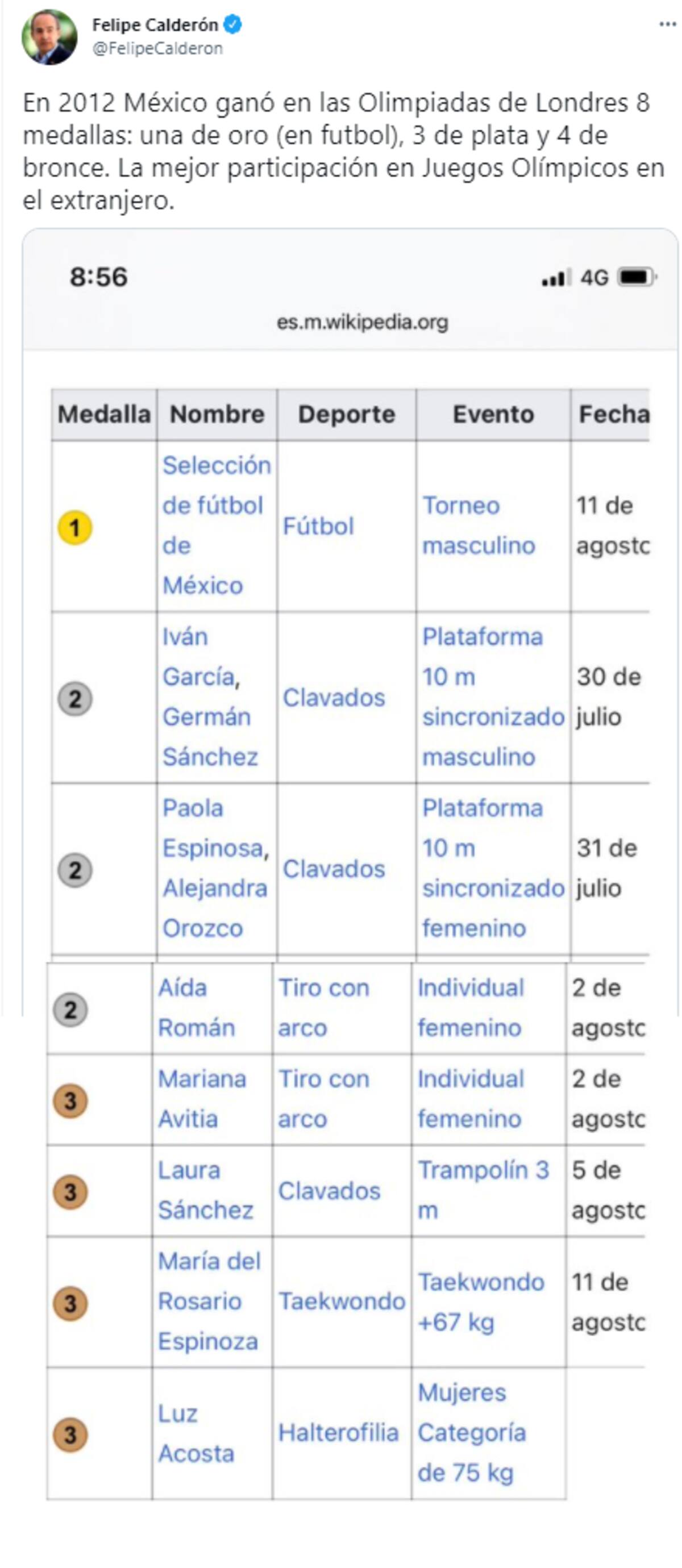Click the Medalla column header

pyautogui.click(x=104, y=415)
